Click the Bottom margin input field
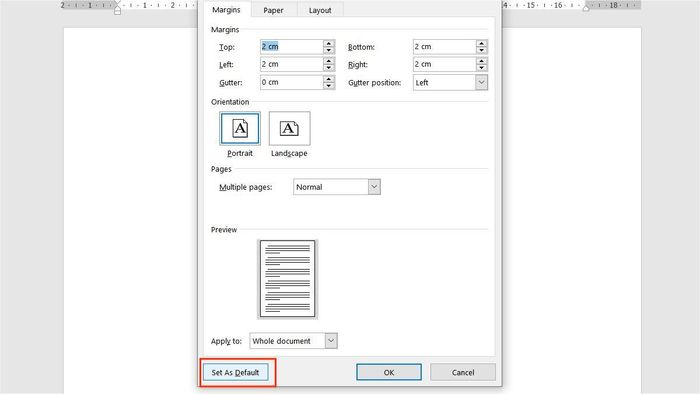Screen dimensions: 700x394 [x=444, y=46]
